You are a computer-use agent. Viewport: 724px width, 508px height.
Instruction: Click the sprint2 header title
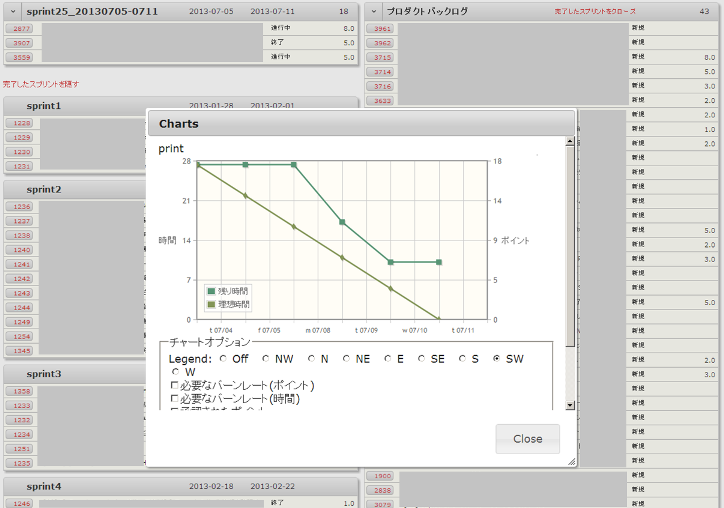tap(43, 189)
